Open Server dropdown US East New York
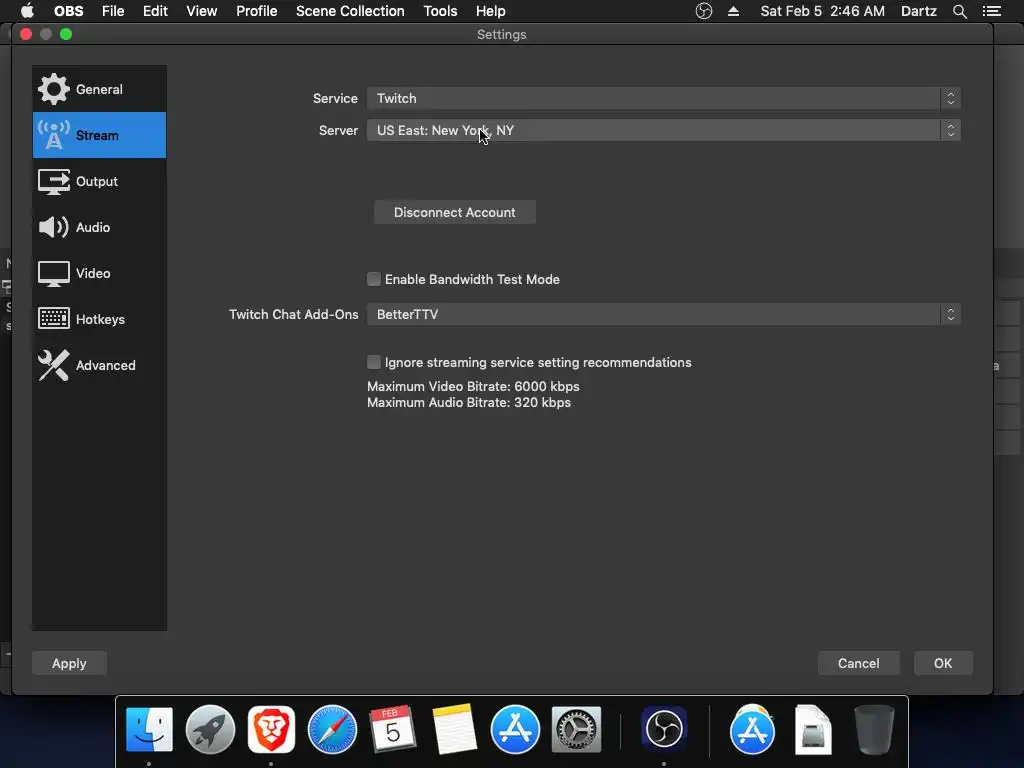Viewport: 1024px width, 768px height. coord(664,131)
